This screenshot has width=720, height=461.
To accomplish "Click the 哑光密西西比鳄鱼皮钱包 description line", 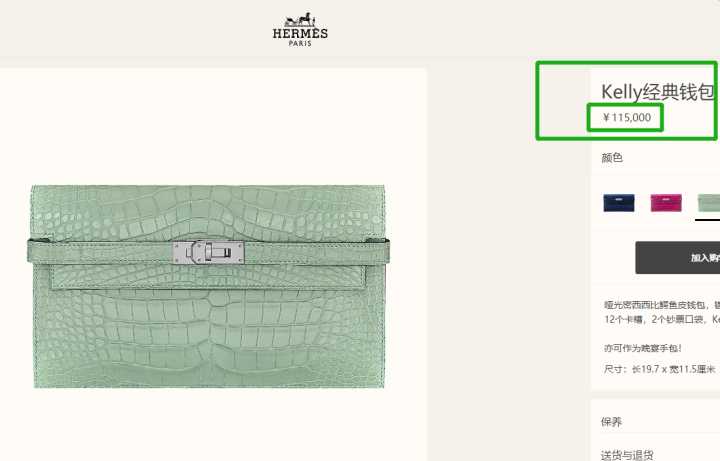I will 662,305.
